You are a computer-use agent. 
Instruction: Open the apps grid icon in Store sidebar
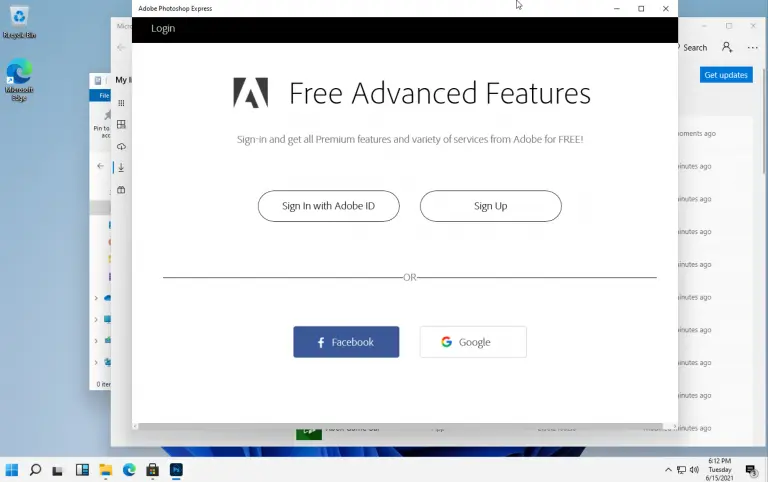[121, 103]
